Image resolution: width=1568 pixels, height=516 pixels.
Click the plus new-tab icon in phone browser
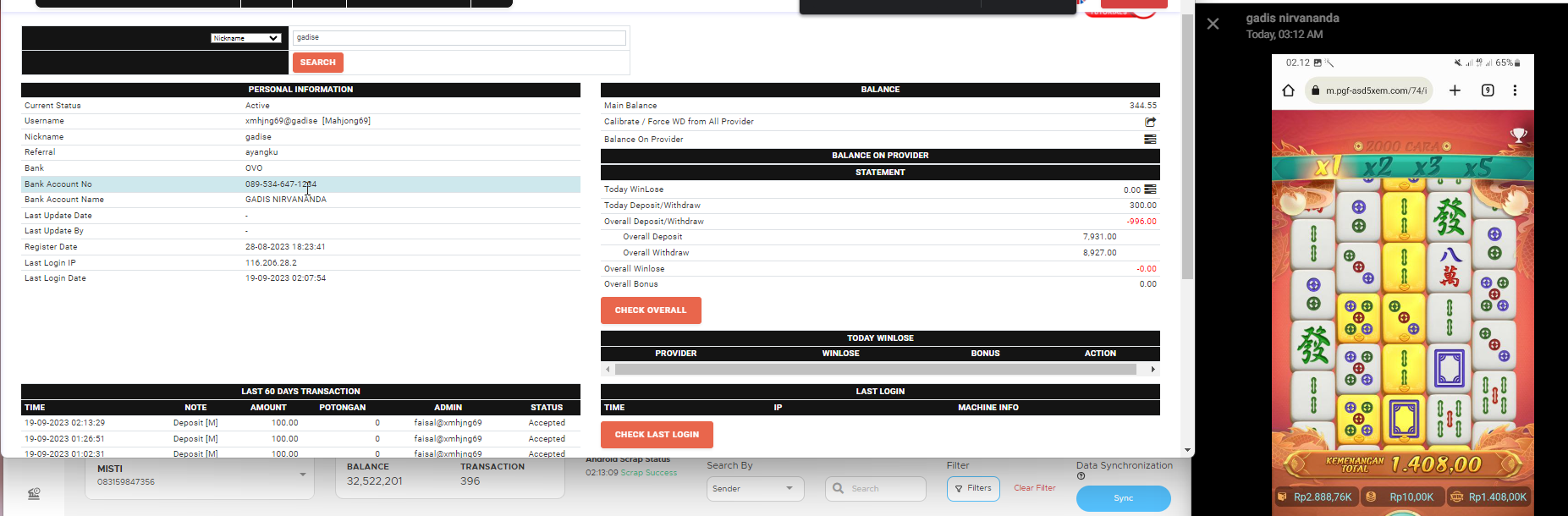[1455, 91]
